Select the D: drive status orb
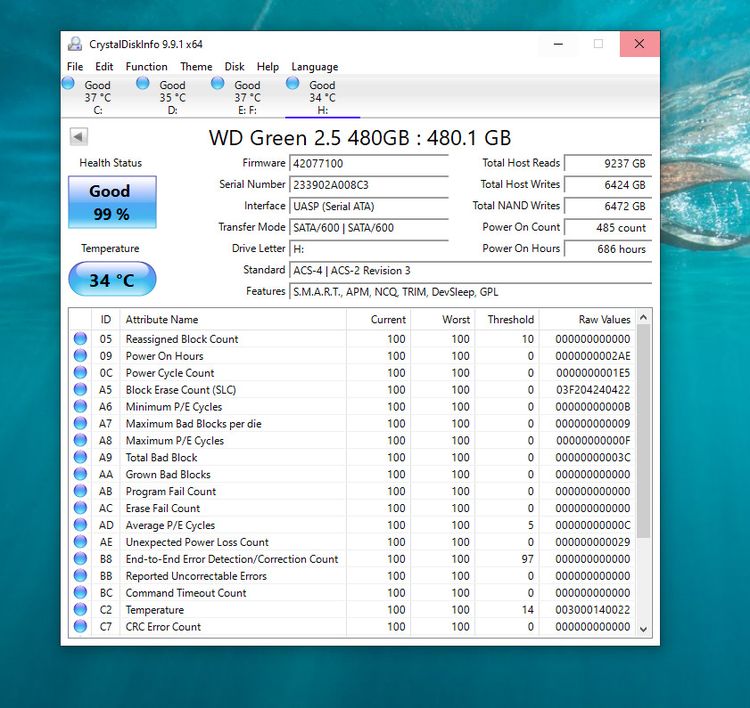The width and height of the screenshot is (750, 708). (x=143, y=83)
